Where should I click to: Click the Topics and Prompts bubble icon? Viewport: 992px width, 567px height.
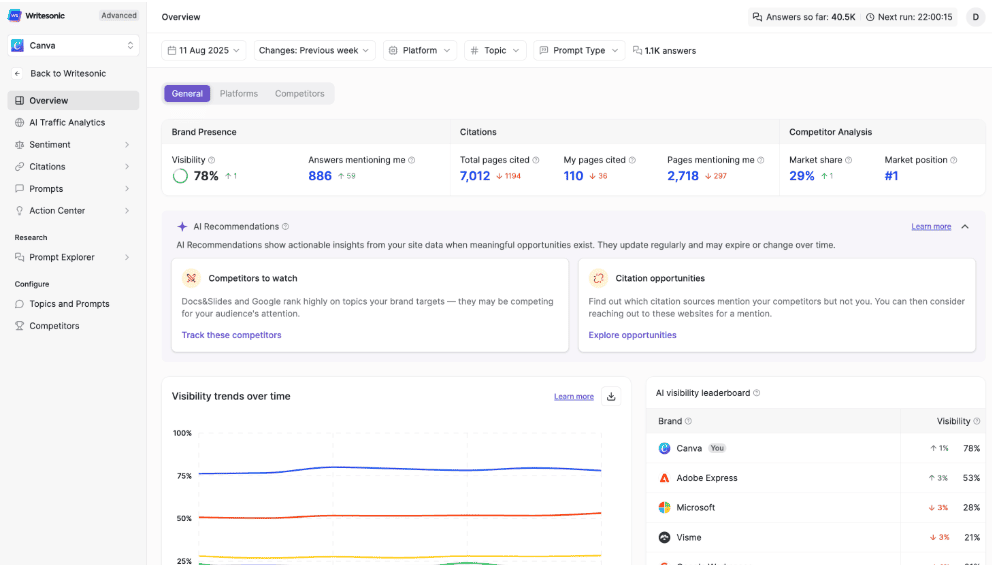click(x=20, y=304)
